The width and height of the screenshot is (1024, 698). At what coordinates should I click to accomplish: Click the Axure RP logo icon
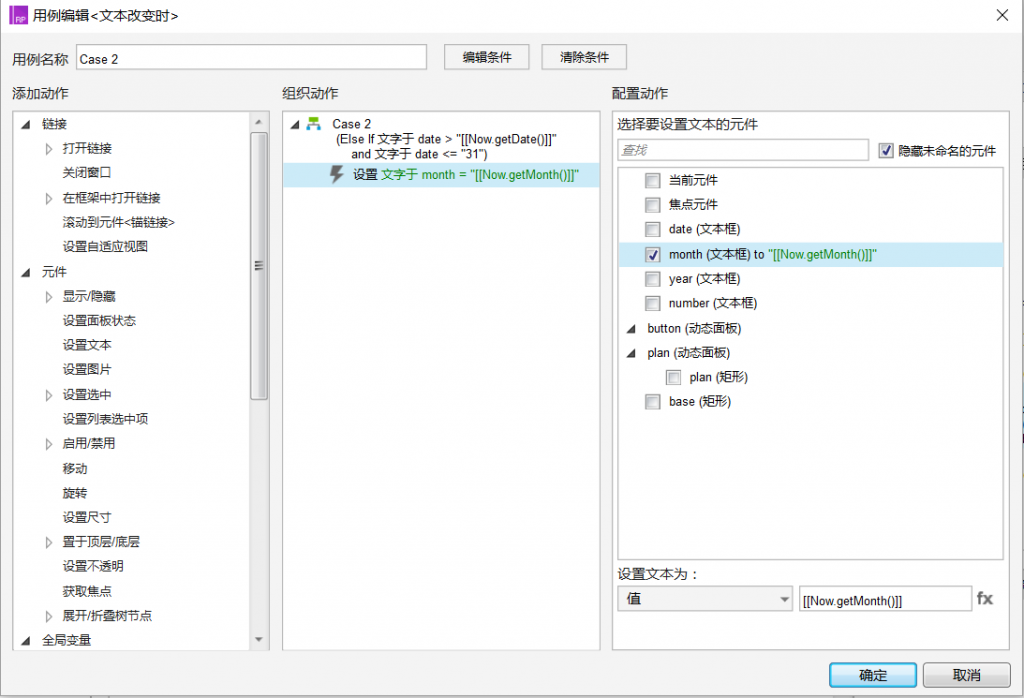(x=18, y=14)
